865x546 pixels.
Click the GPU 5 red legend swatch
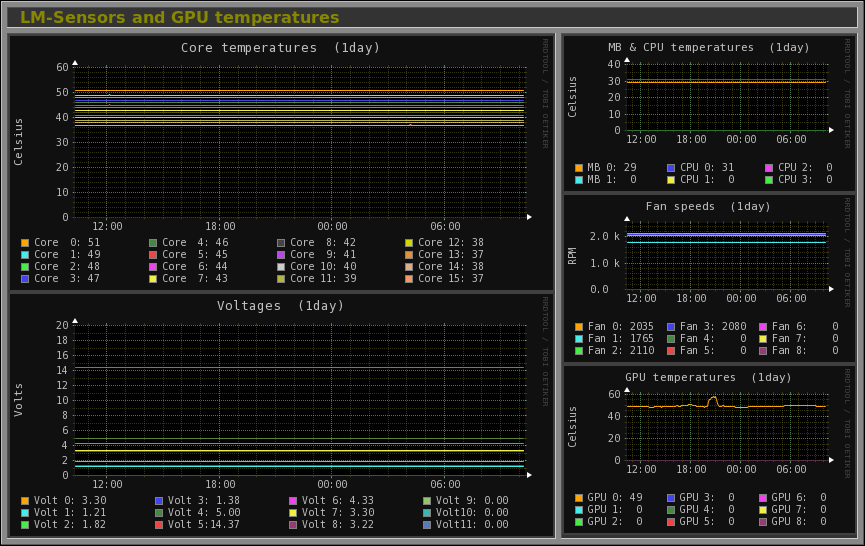click(671, 522)
